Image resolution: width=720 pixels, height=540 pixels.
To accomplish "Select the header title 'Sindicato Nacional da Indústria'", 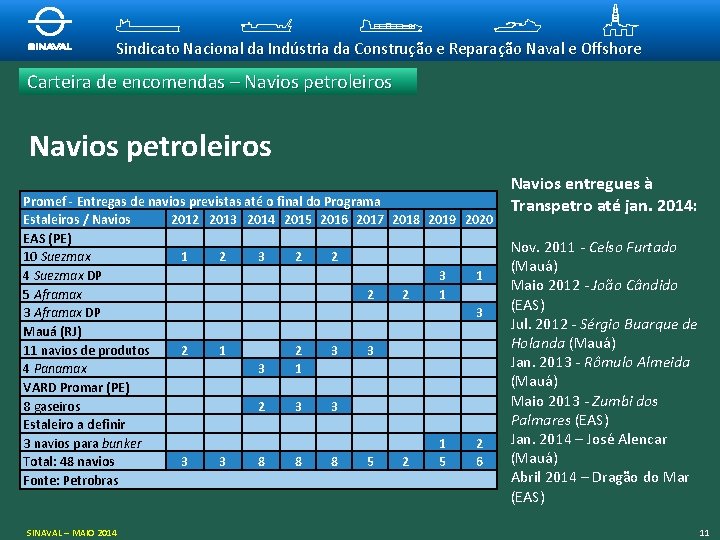I will pos(223,49).
